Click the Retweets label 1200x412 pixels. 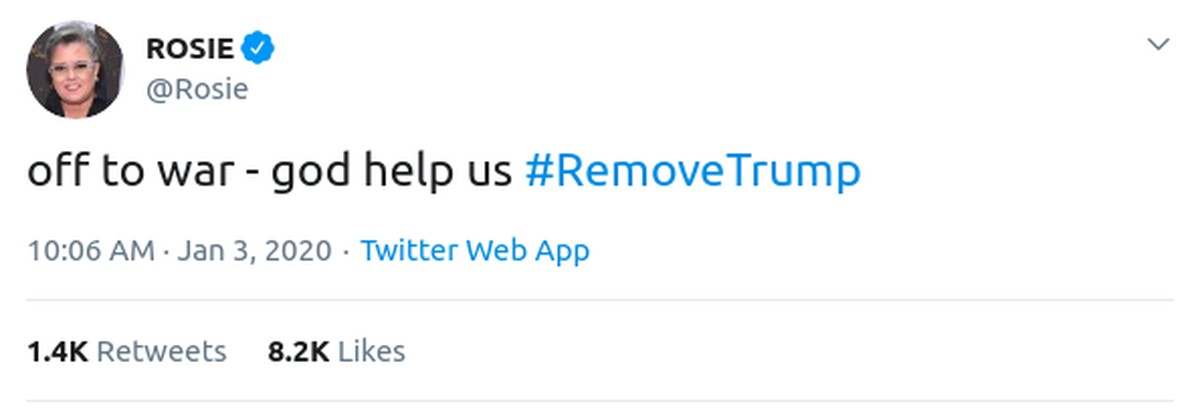pos(161,352)
